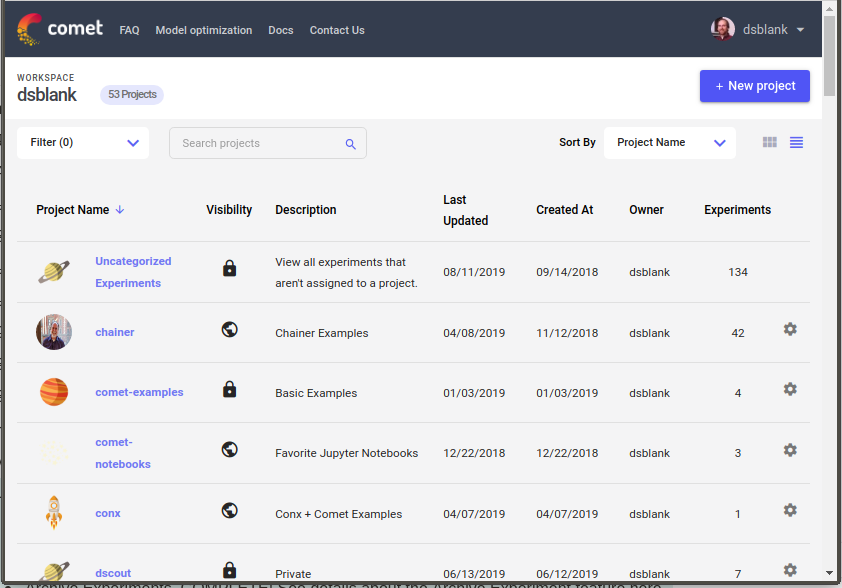The width and height of the screenshot is (842, 588).
Task: Open Model optimization in top navigation
Action: (x=204, y=31)
